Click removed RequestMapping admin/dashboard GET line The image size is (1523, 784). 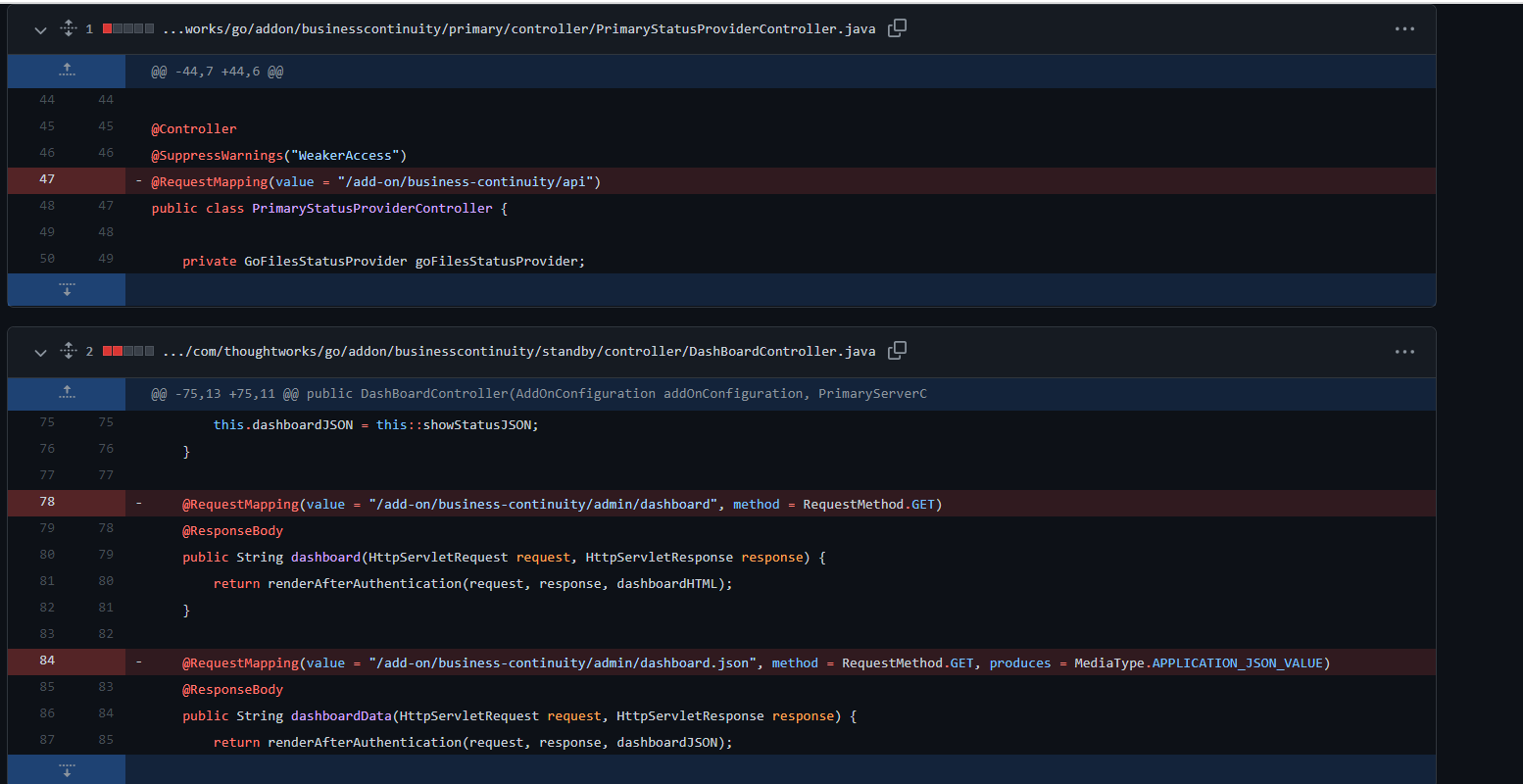click(562, 505)
